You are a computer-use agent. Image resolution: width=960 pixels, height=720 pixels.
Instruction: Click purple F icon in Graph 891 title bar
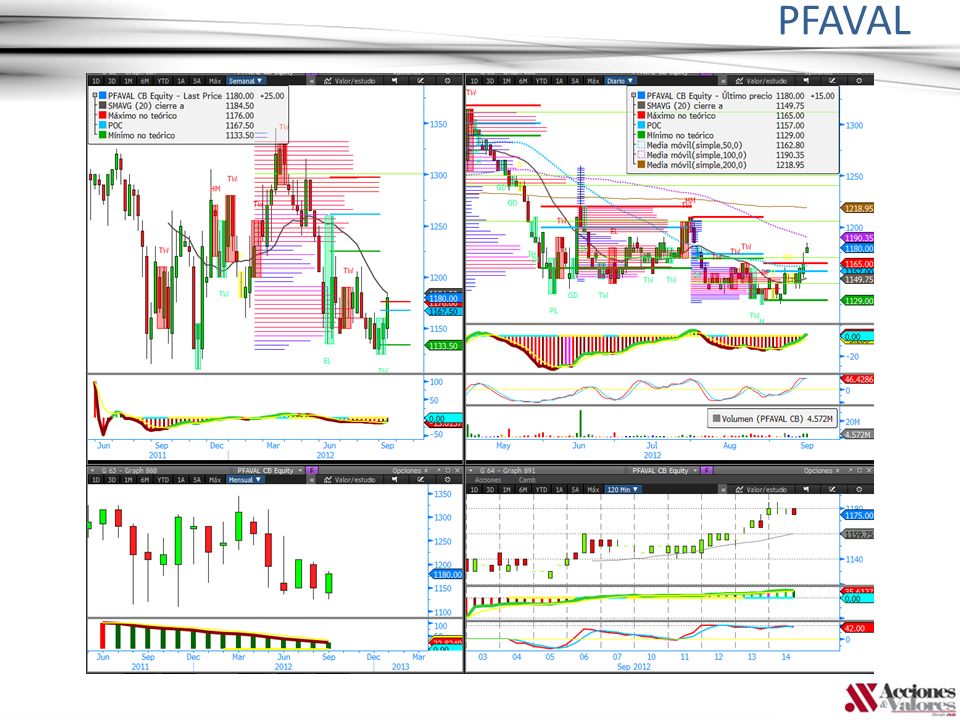[707, 470]
